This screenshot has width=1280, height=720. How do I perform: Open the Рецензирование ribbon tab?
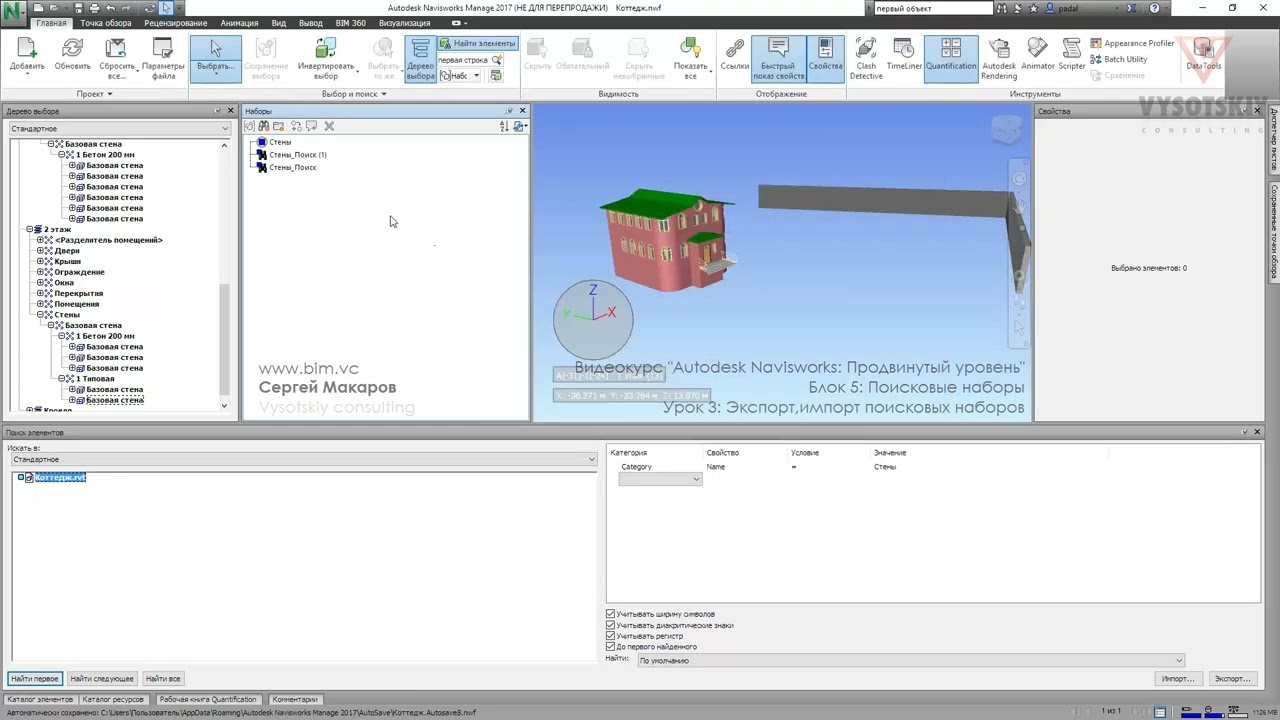point(176,23)
